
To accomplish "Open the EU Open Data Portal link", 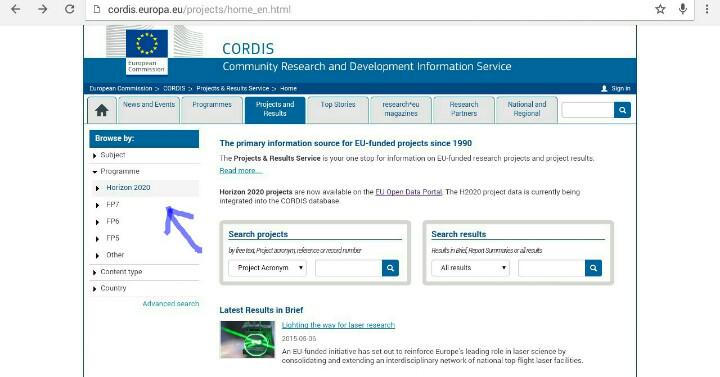I will [409, 192].
